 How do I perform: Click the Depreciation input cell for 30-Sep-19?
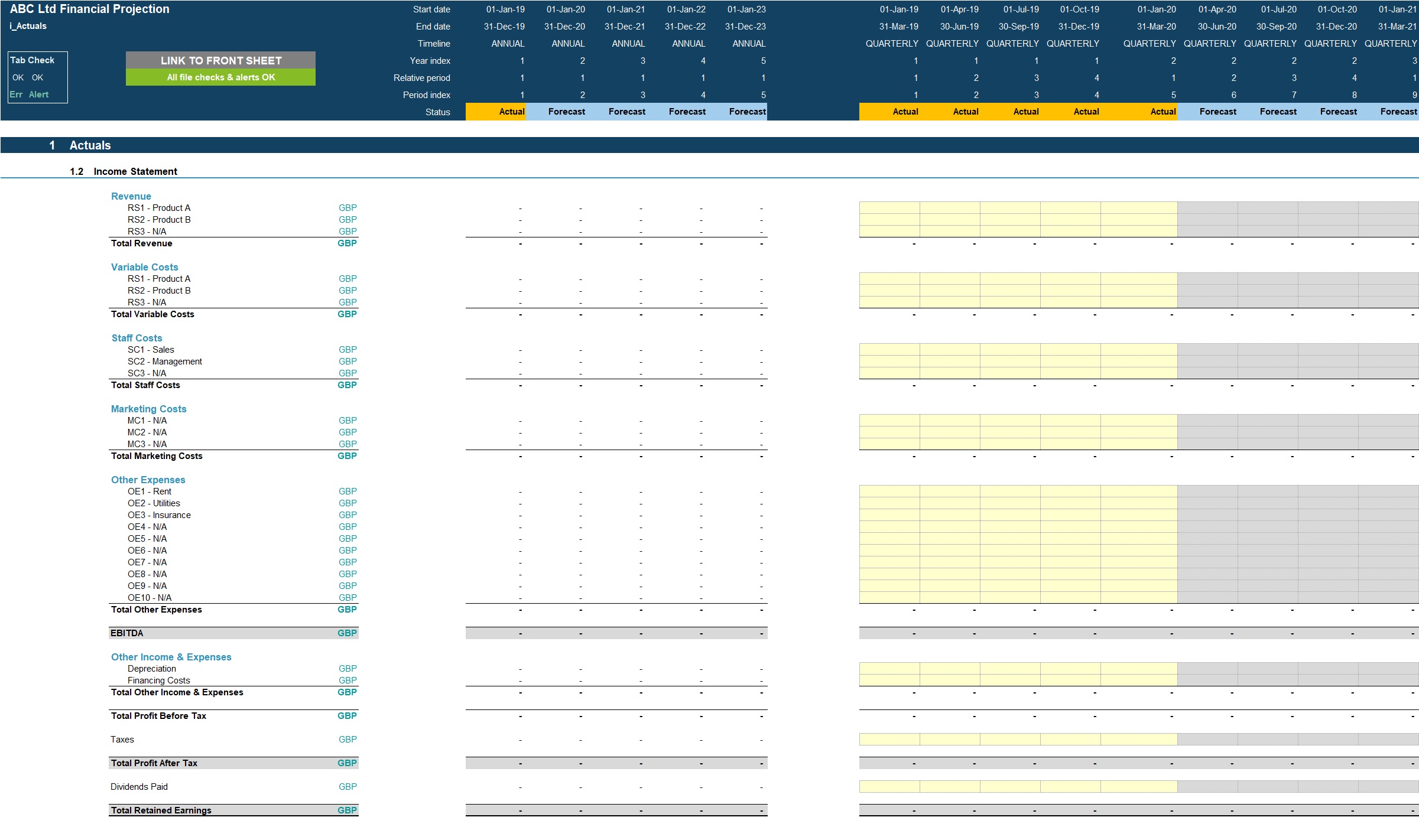[x=1009, y=669]
